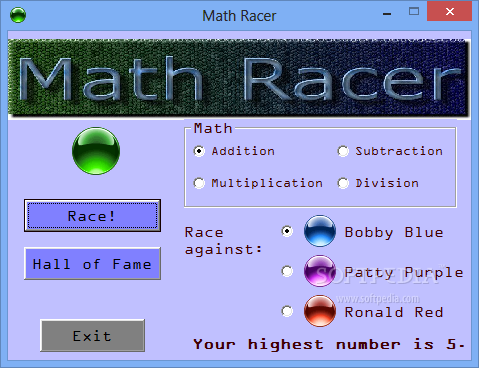Pick Patty Purple opponent radio button
479x368 pixels.
click(x=287, y=271)
